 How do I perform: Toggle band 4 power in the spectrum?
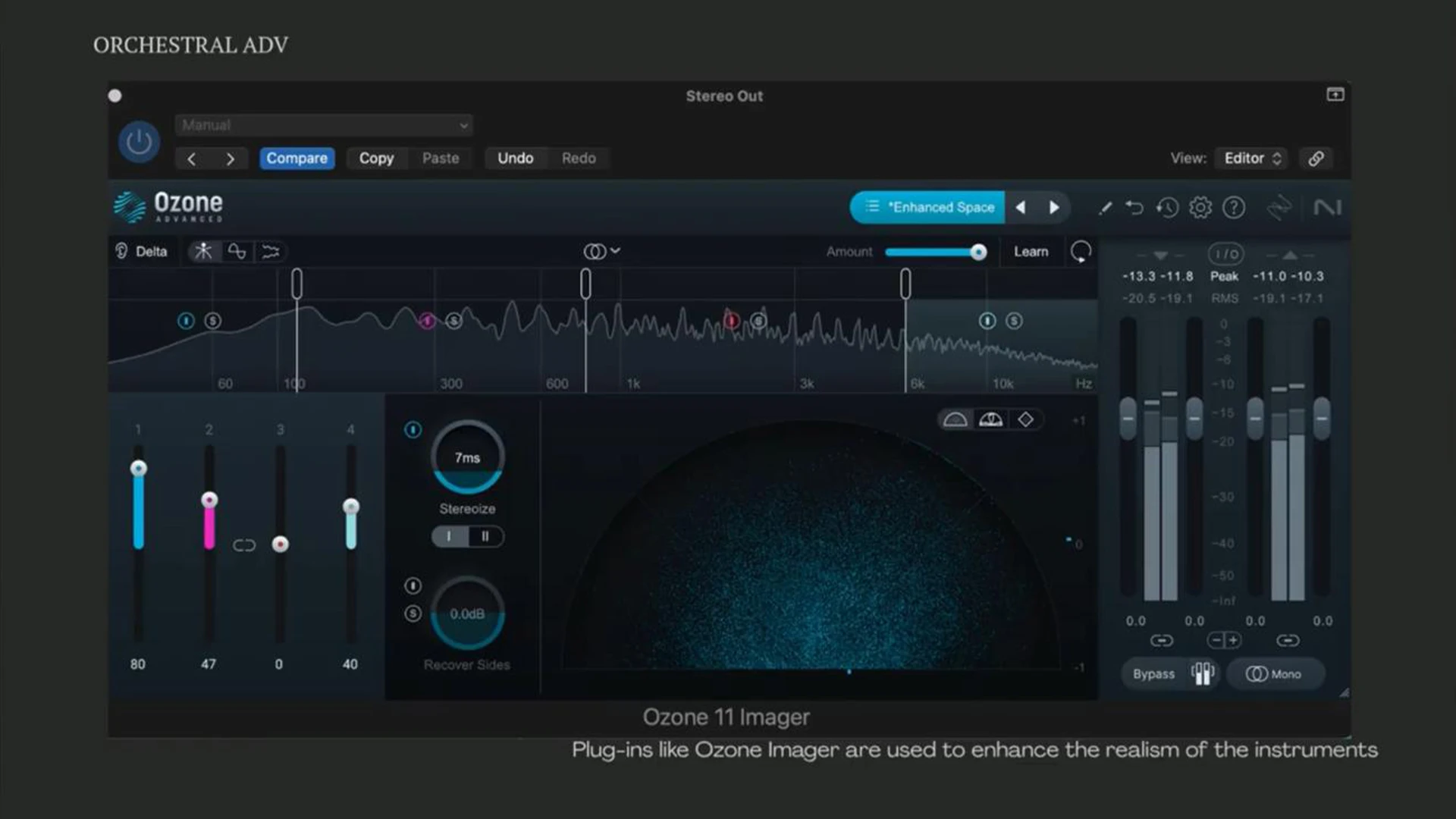pyautogui.click(x=987, y=321)
